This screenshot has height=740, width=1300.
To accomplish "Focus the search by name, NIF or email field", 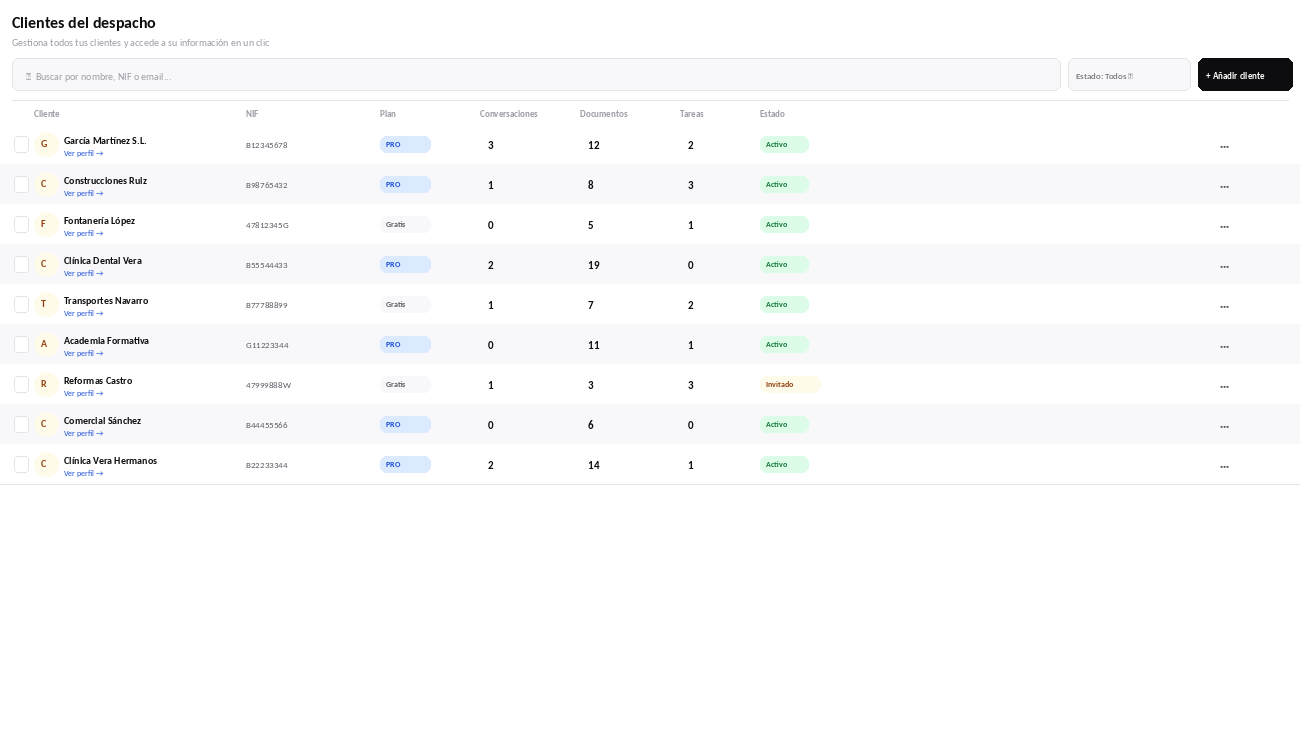I will (x=536, y=75).
